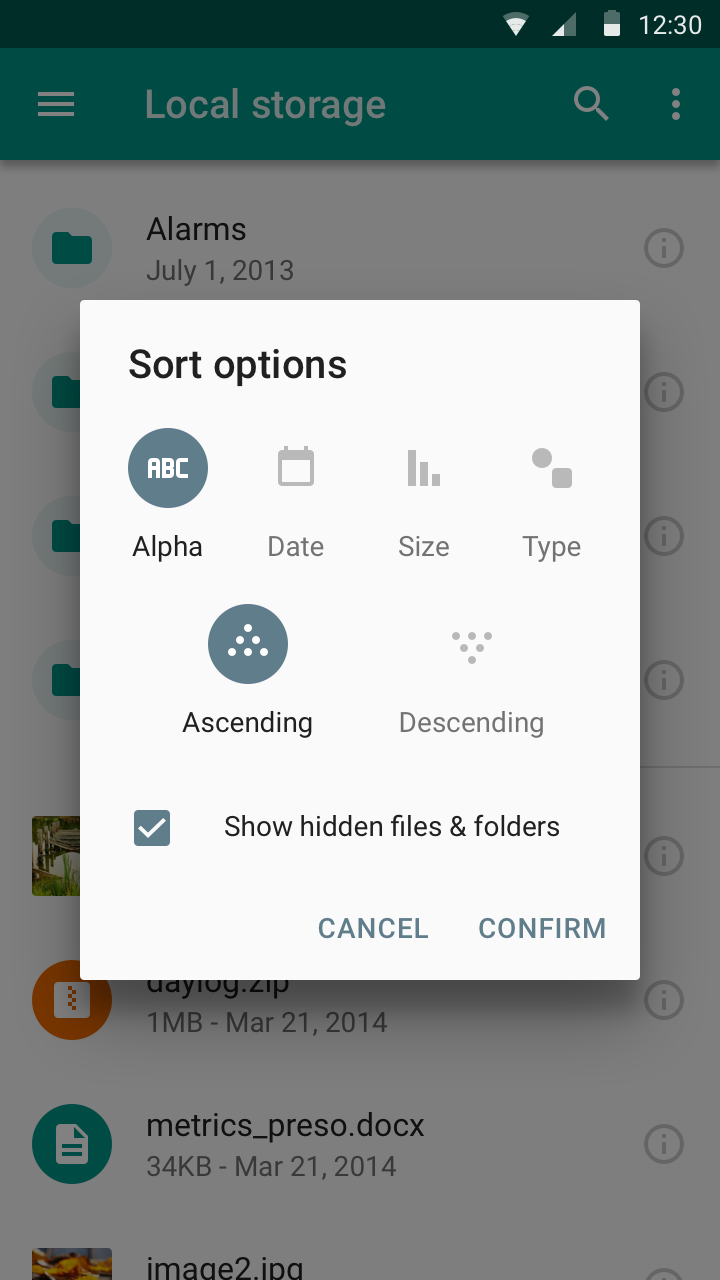Pick the Size bar-chart sort icon
Viewport: 720px width, 1280px height.
pyautogui.click(x=424, y=468)
